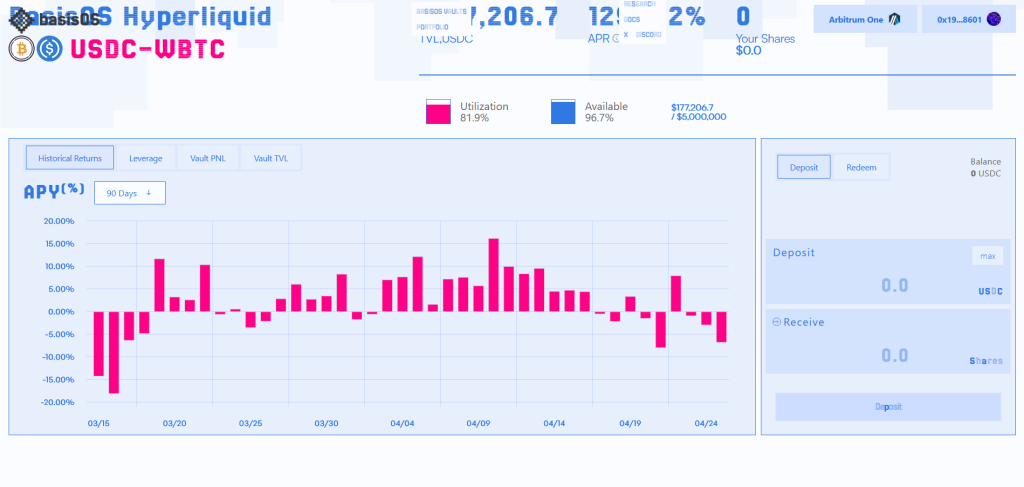Click the last negative bar after 04/24
This screenshot has width=1024, height=487.
tap(722, 326)
